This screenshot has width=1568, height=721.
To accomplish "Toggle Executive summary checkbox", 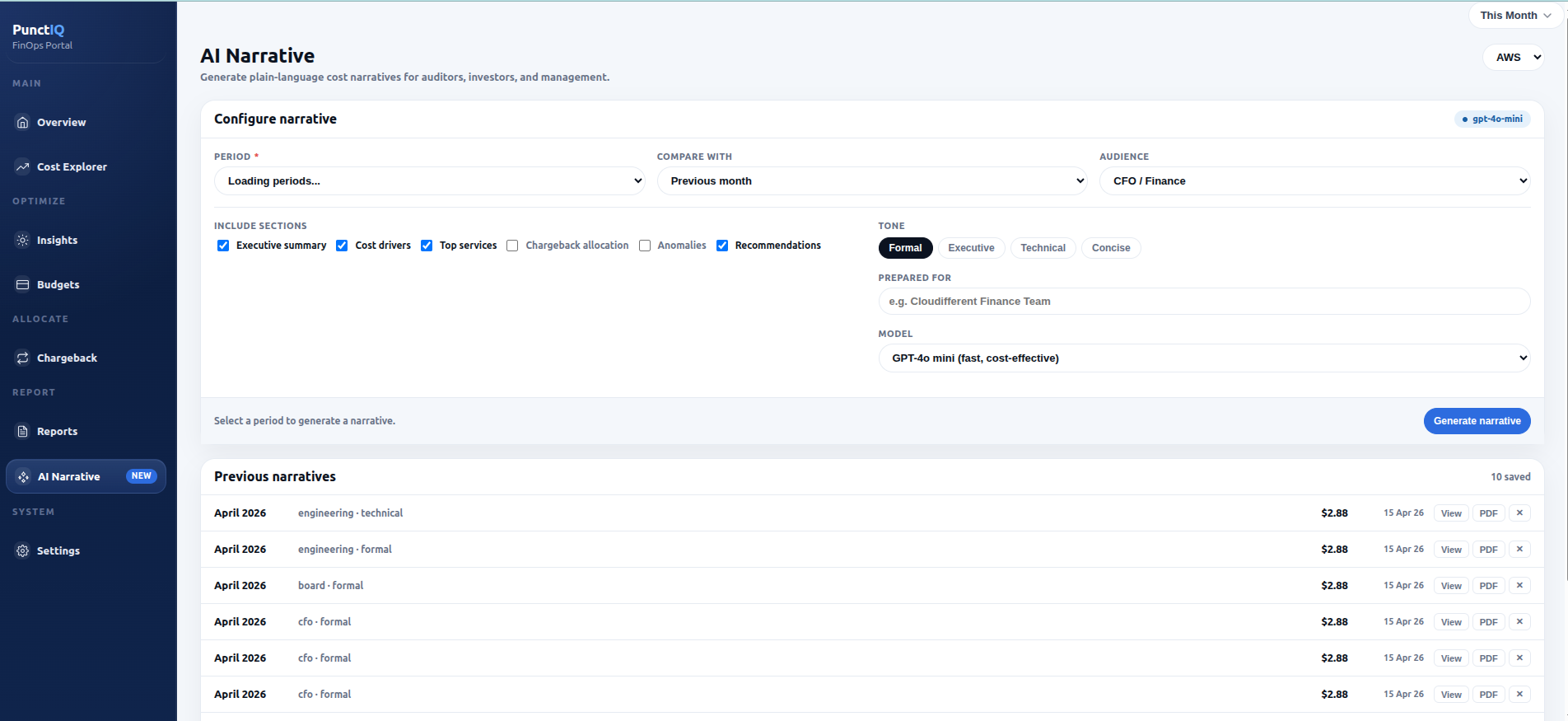I will pos(223,246).
